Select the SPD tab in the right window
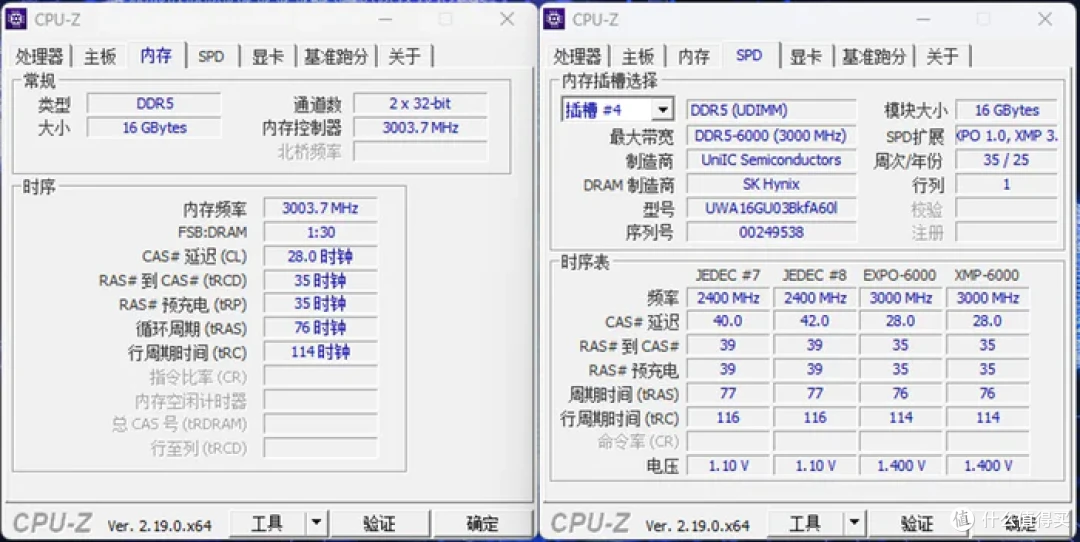The image size is (1080, 542). click(x=749, y=55)
